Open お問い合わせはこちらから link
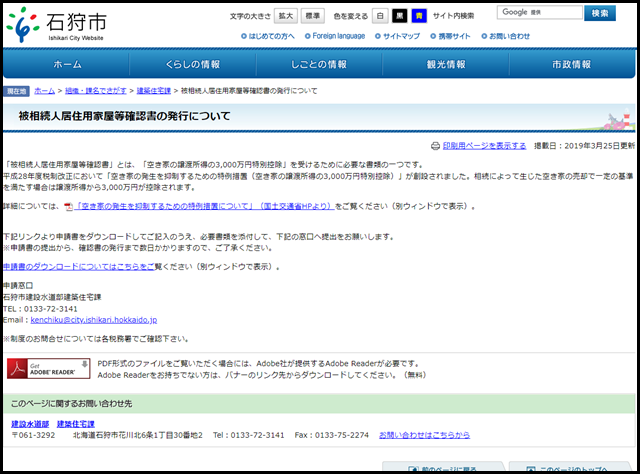 (x=424, y=435)
